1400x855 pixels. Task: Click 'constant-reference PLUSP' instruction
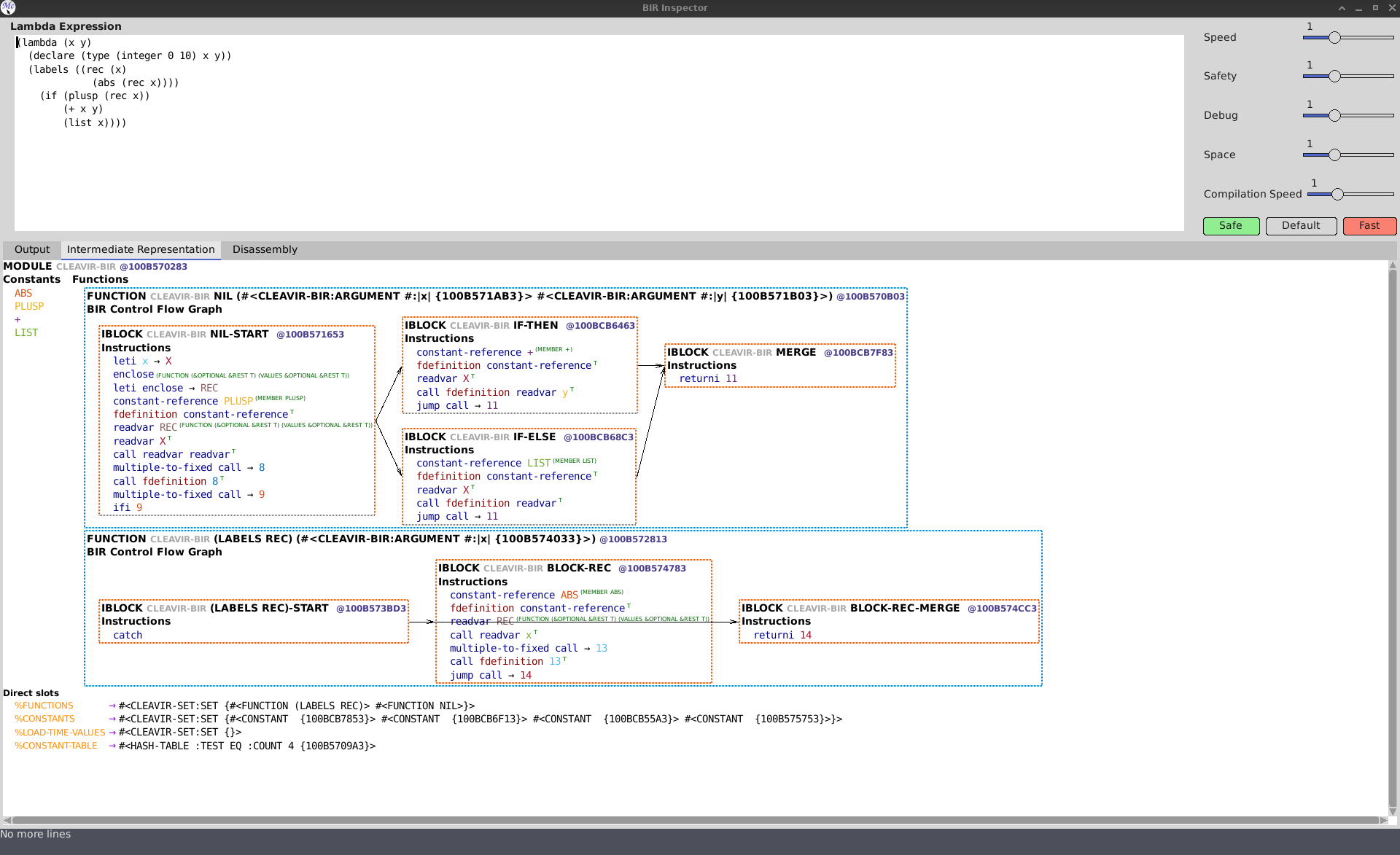(x=183, y=402)
